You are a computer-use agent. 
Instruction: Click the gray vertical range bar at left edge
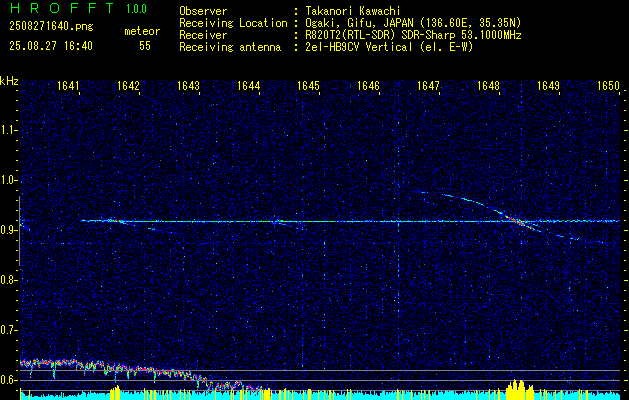[20, 231]
